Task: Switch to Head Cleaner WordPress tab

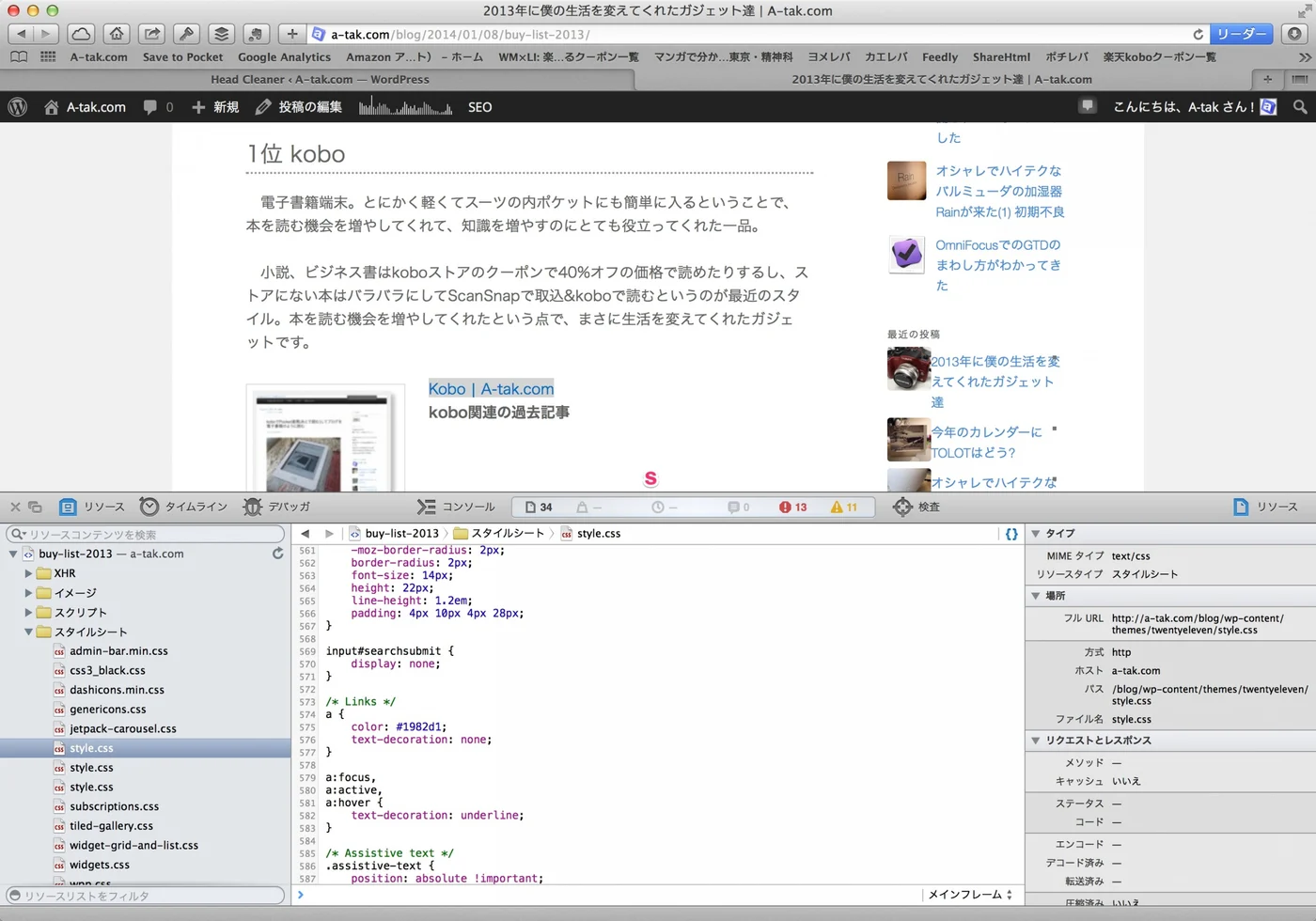Action: [x=320, y=80]
